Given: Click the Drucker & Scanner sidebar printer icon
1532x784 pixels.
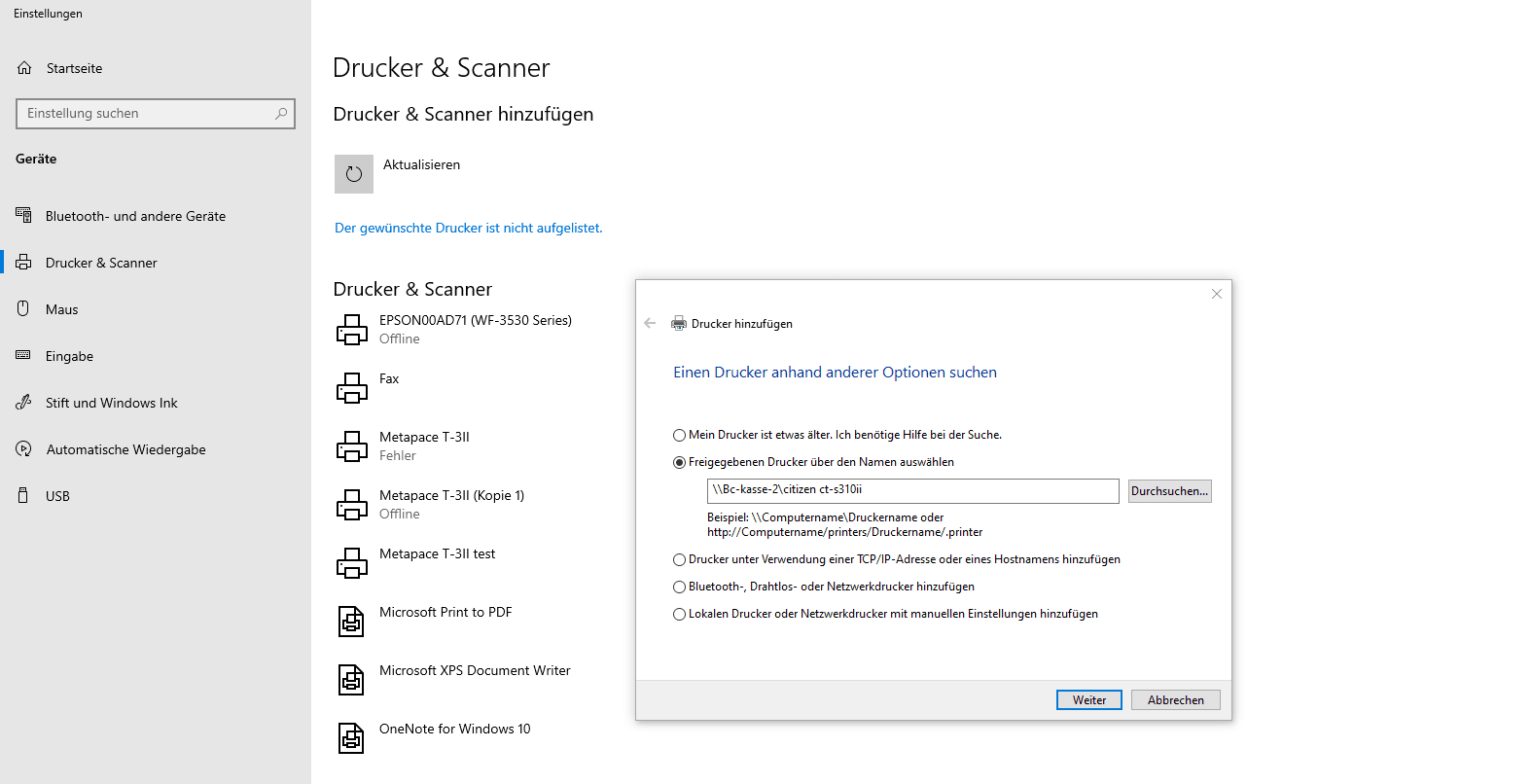Looking at the screenshot, I should (23, 262).
